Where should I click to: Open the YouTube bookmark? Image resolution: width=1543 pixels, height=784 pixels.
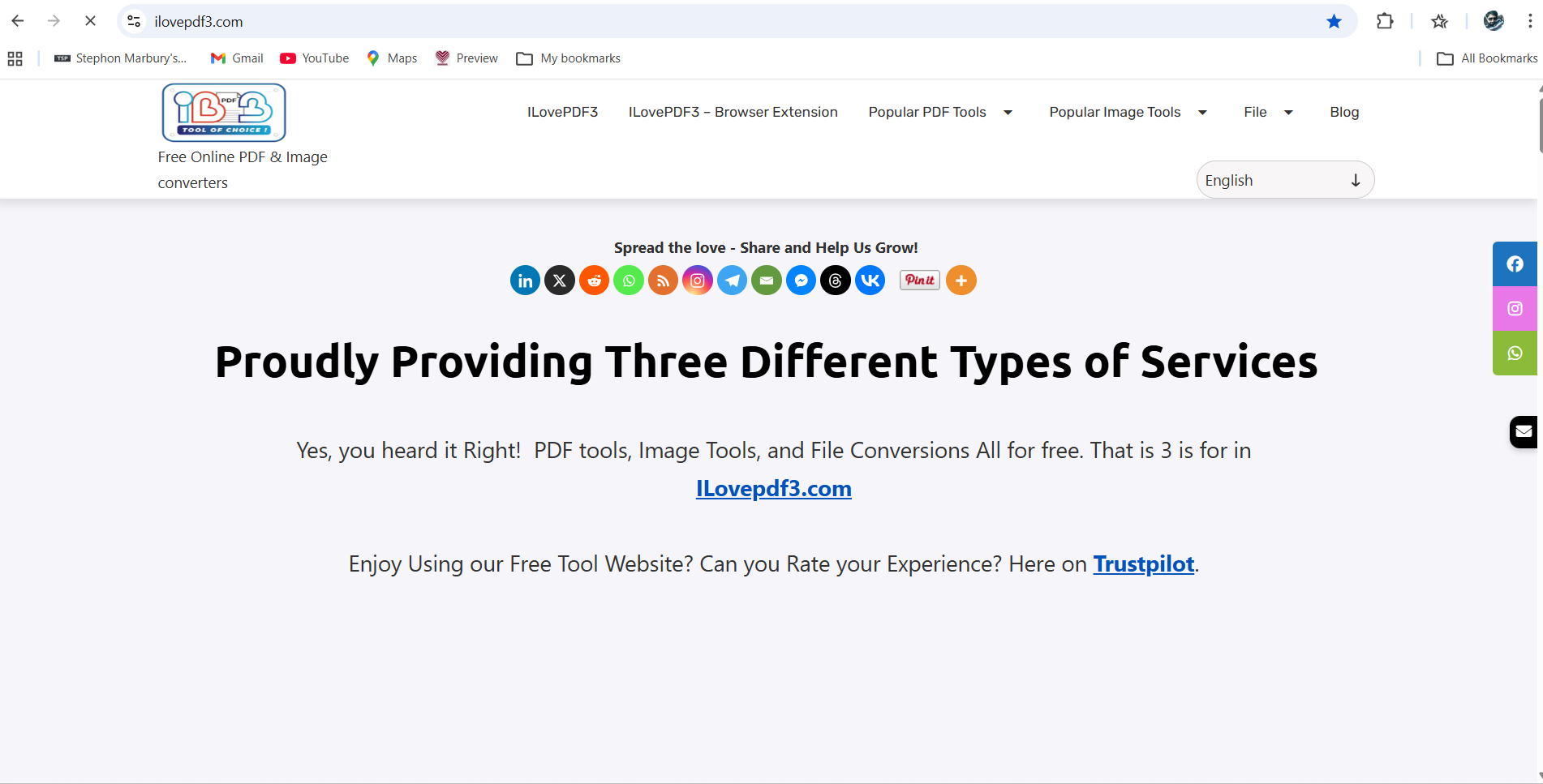pos(315,58)
